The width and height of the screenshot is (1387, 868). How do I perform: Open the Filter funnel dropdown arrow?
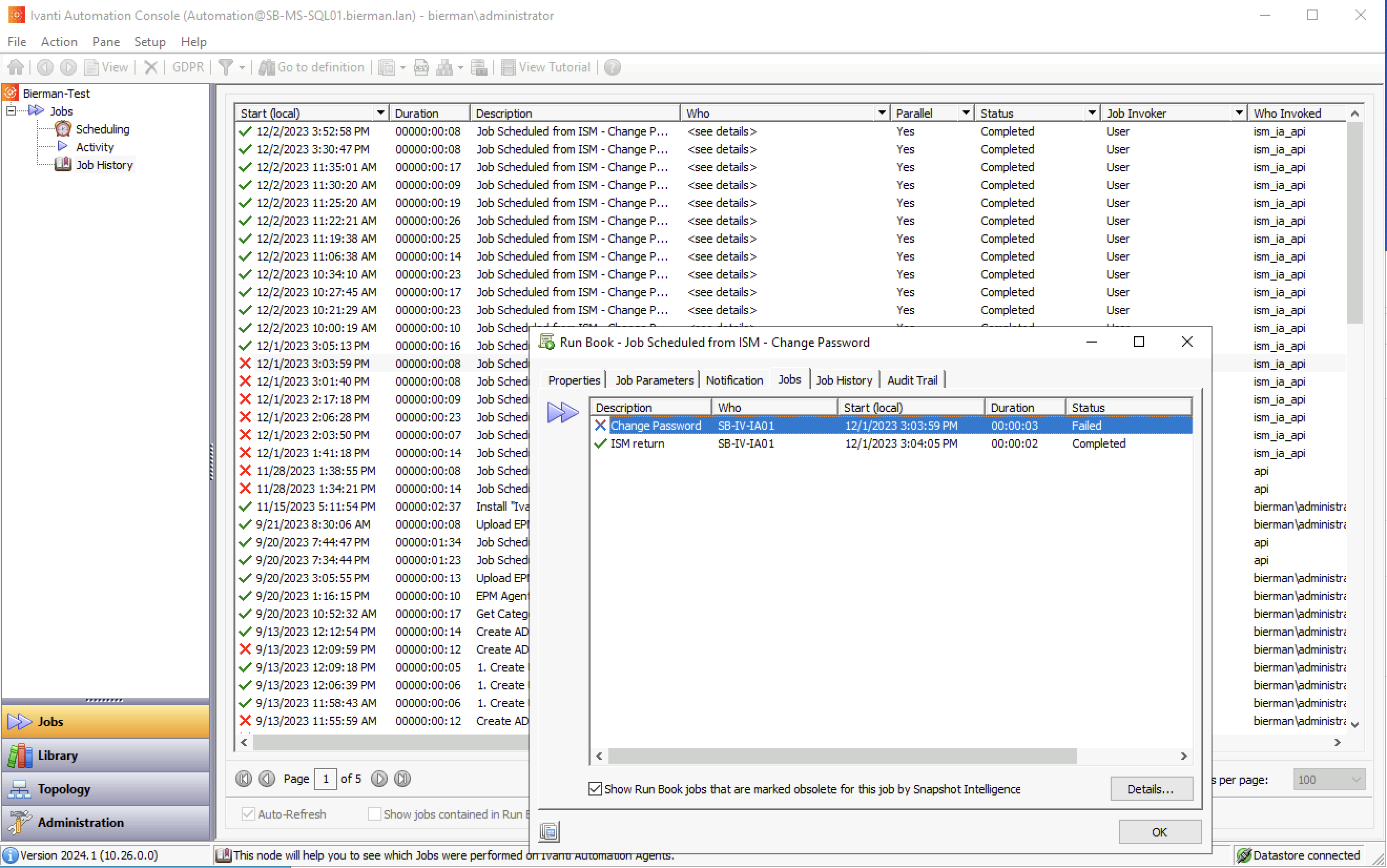(x=242, y=68)
